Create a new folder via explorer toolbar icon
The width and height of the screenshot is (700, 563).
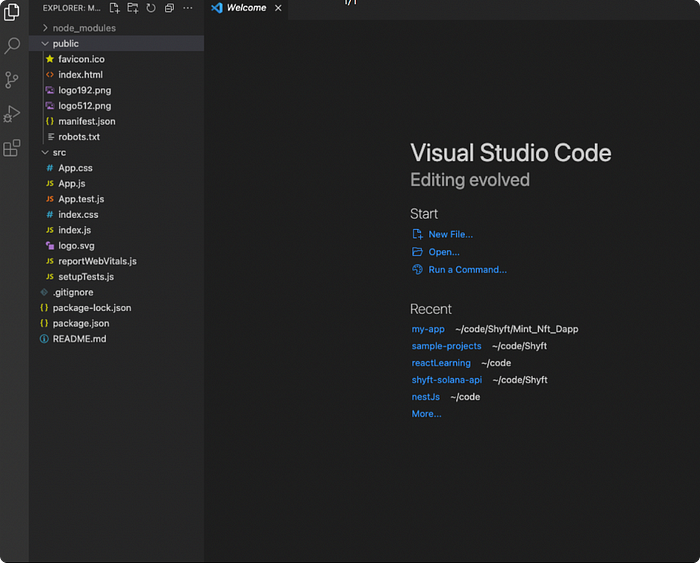click(x=132, y=8)
